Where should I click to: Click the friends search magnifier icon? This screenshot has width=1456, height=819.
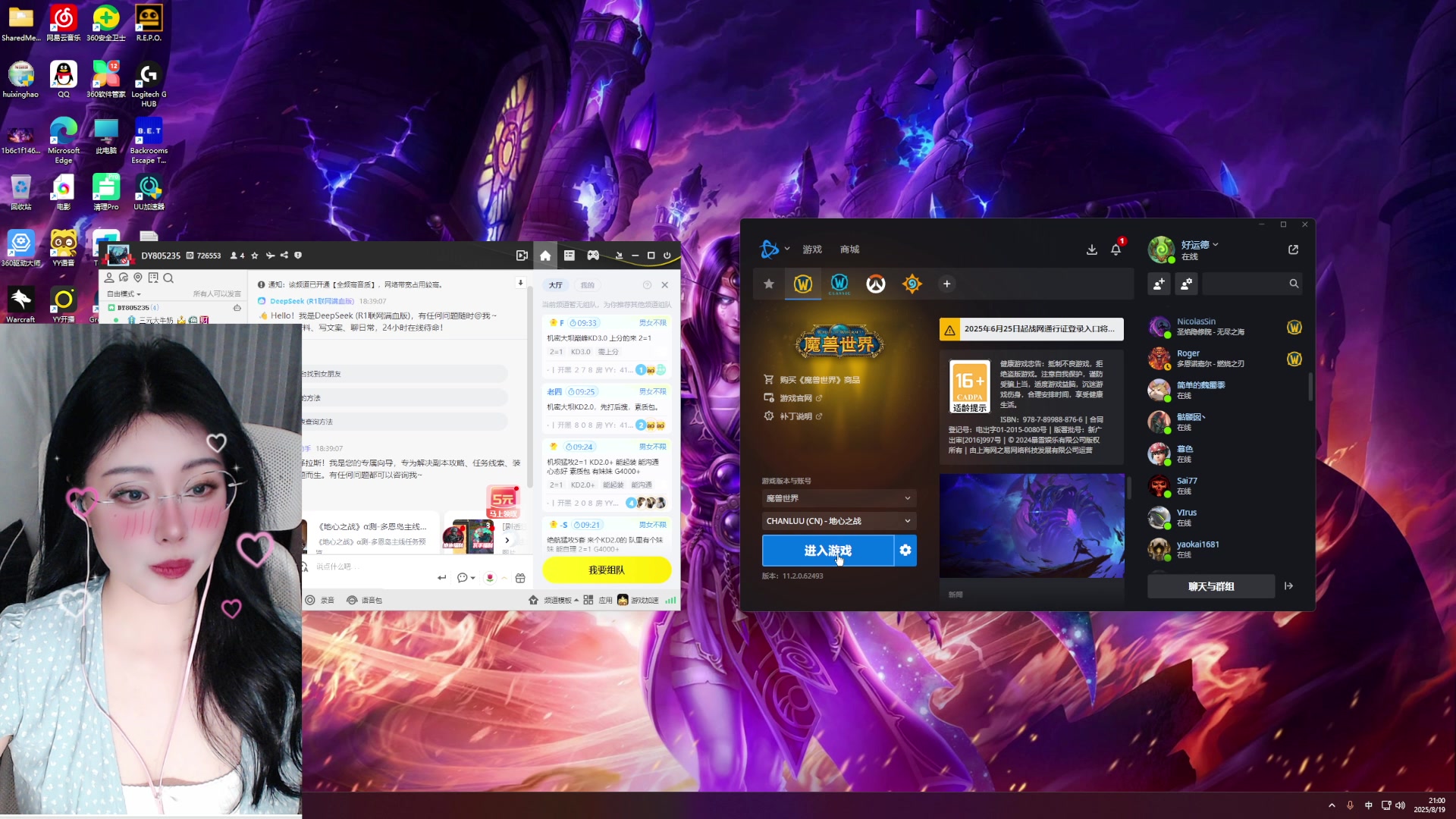tap(1294, 284)
